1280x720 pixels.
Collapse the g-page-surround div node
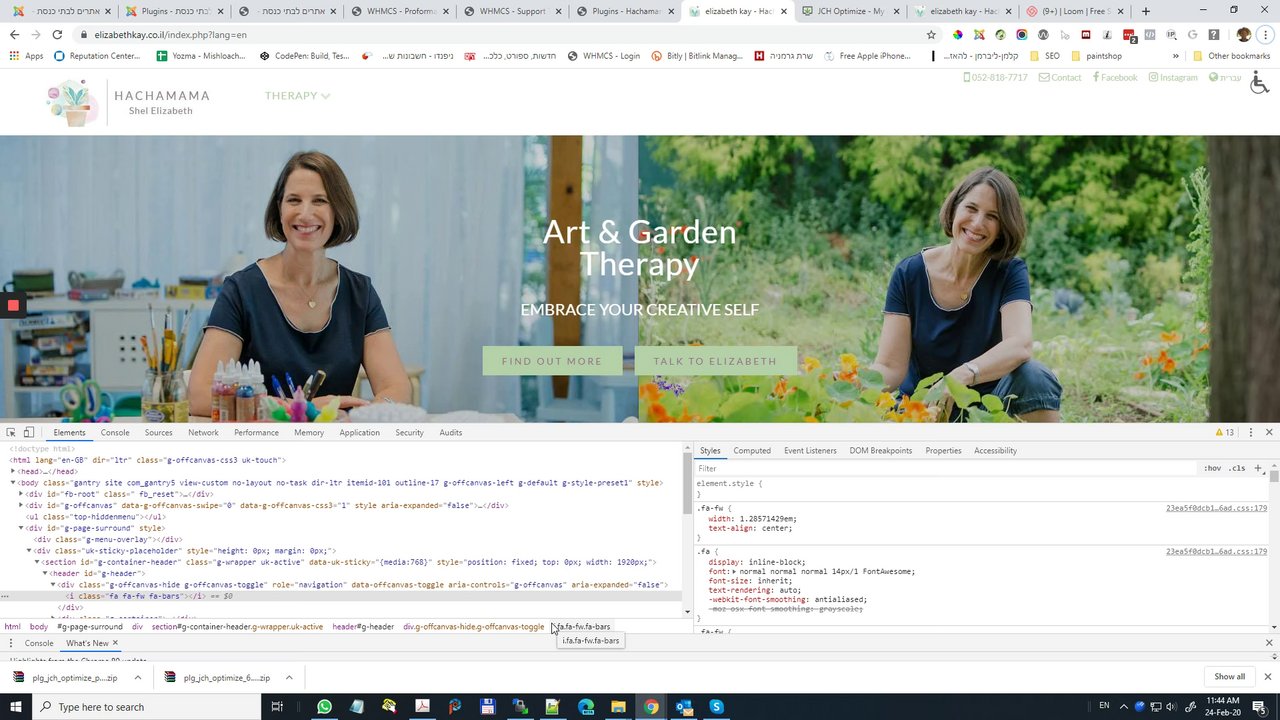22,528
